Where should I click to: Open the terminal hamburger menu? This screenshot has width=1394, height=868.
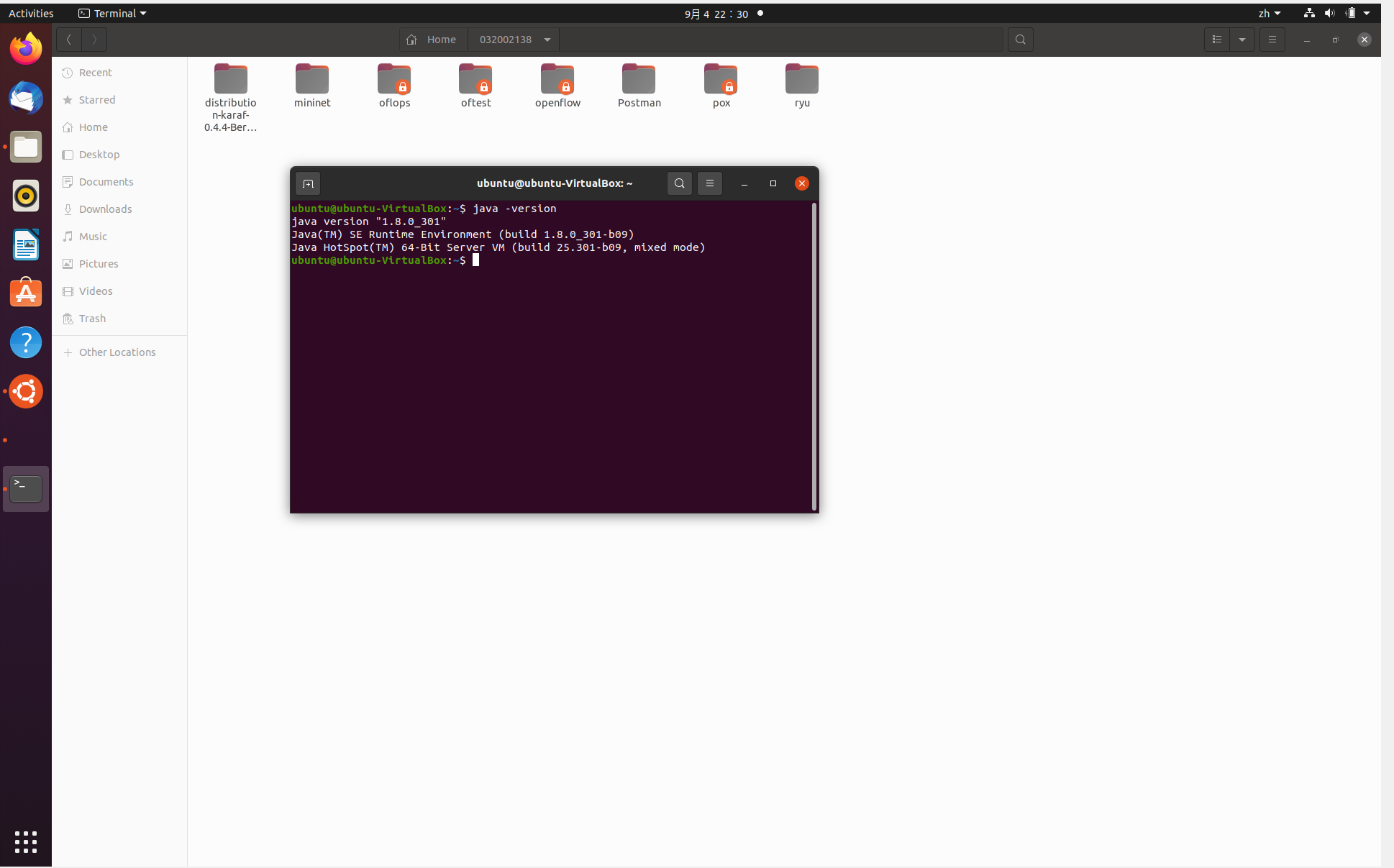709,183
